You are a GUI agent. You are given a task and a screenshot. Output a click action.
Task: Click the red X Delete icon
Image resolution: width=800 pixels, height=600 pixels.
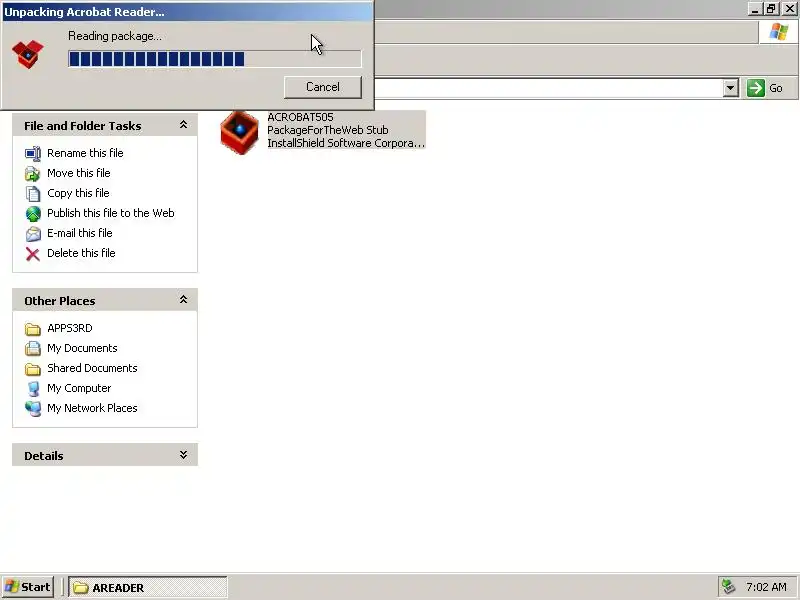point(33,254)
